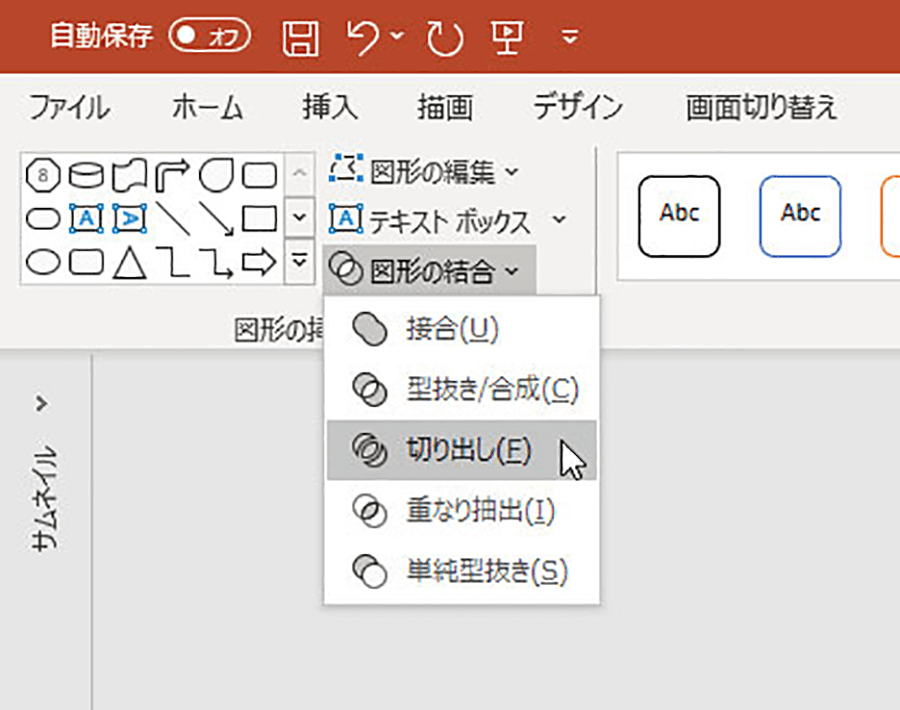Switch to the 挿入 tab
Image resolution: width=900 pixels, height=710 pixels.
point(330,107)
